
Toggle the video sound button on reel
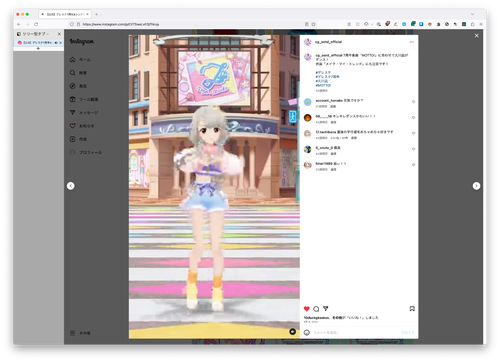292,331
